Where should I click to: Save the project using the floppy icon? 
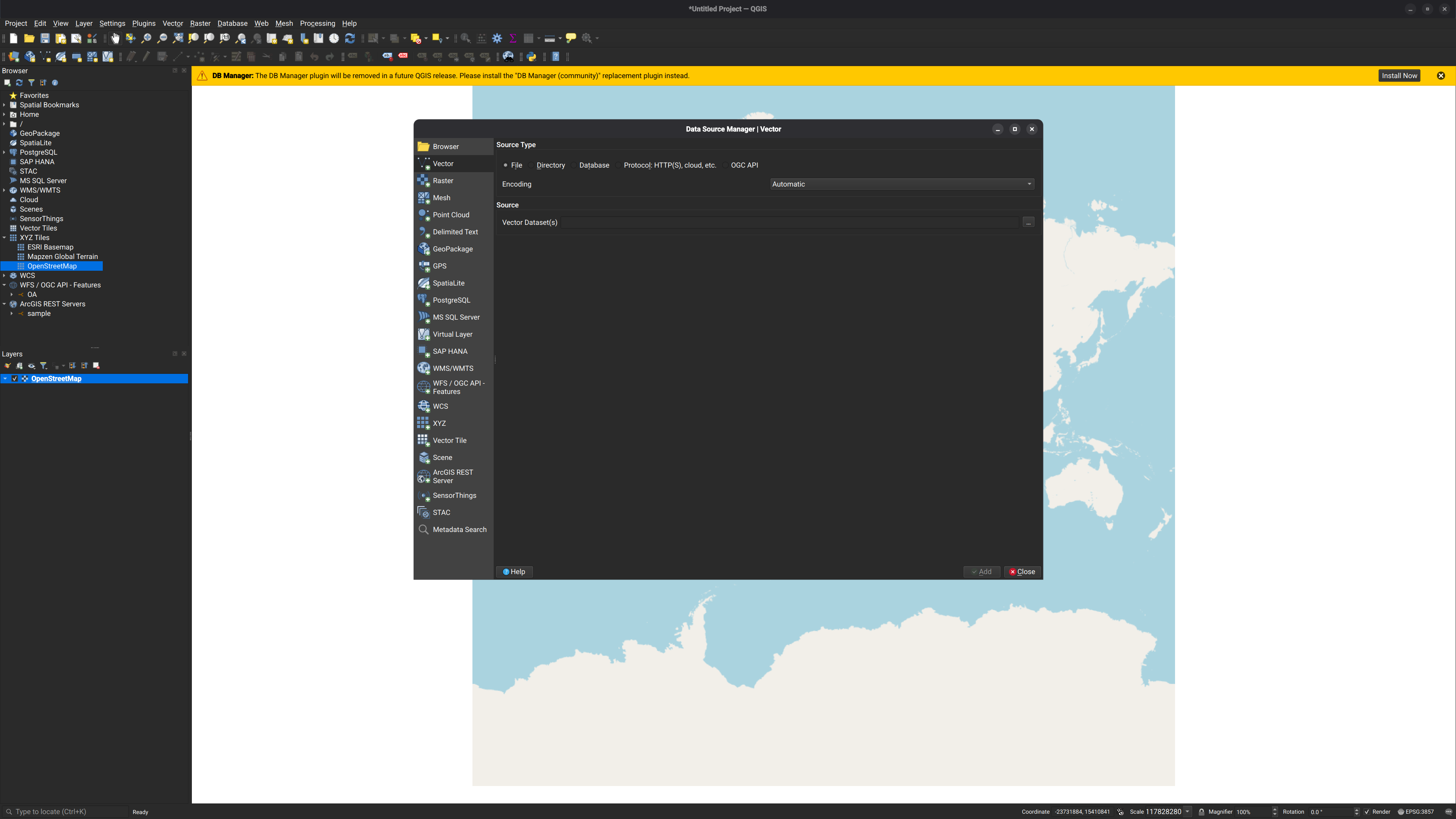[45, 38]
